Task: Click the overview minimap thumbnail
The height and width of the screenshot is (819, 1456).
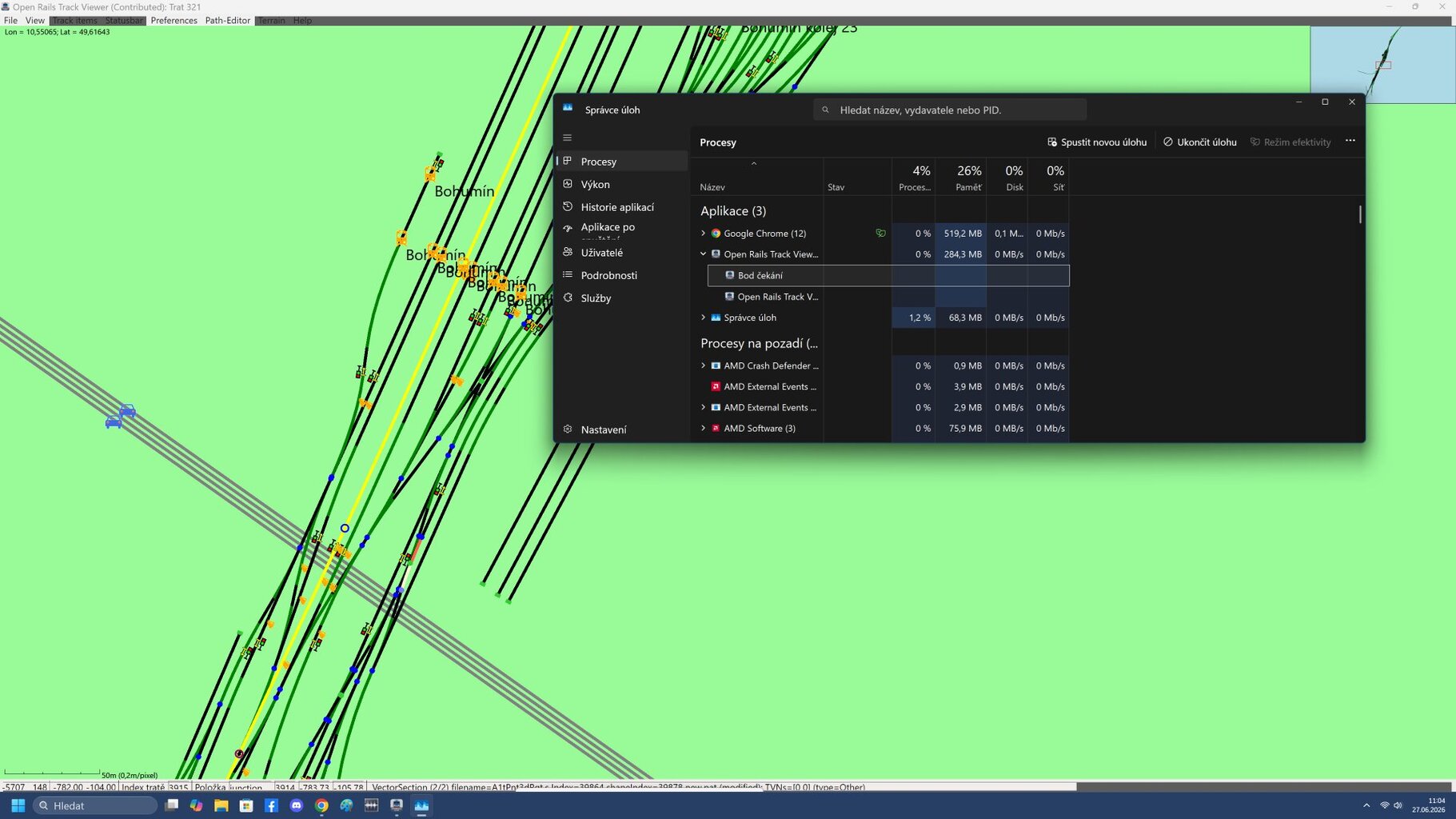Action: [1382, 65]
